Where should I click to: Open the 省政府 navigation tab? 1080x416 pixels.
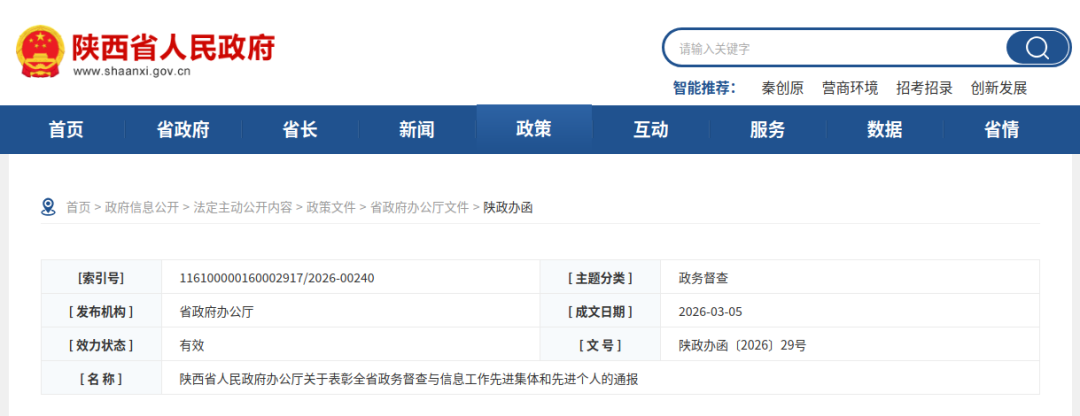pyautogui.click(x=183, y=129)
